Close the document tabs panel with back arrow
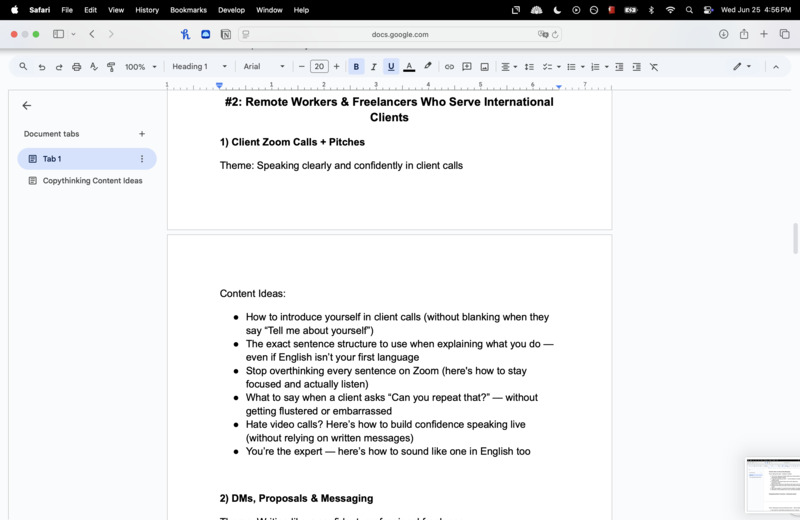This screenshot has height=520, width=800. 27,105
